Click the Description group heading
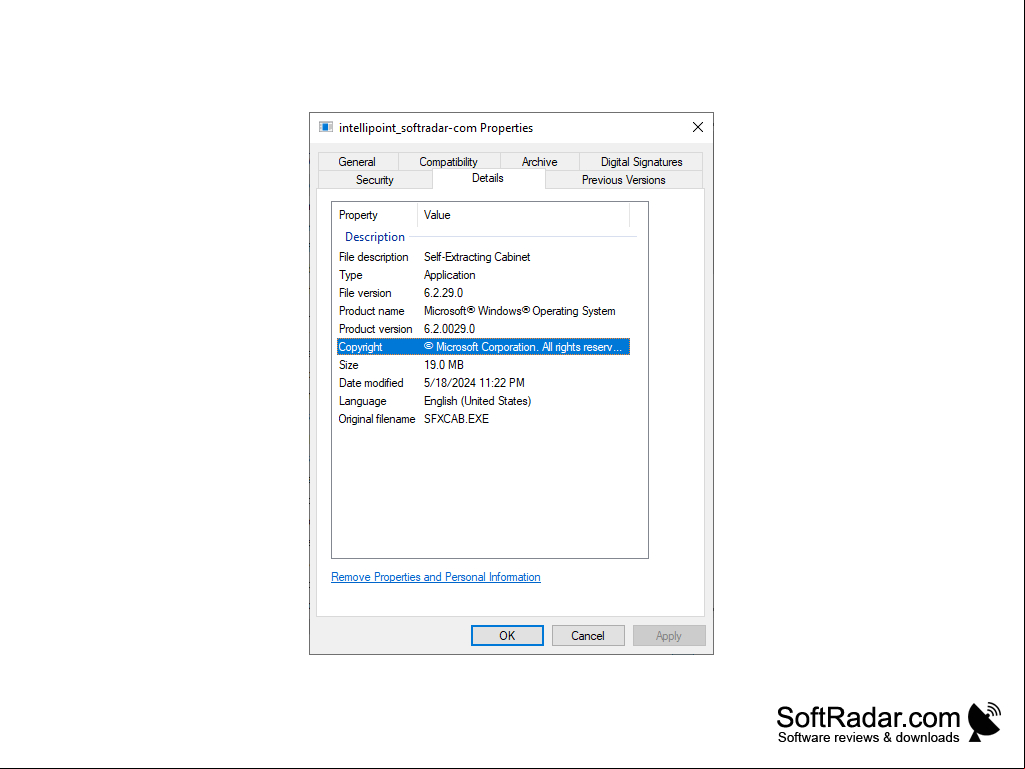 [x=375, y=237]
